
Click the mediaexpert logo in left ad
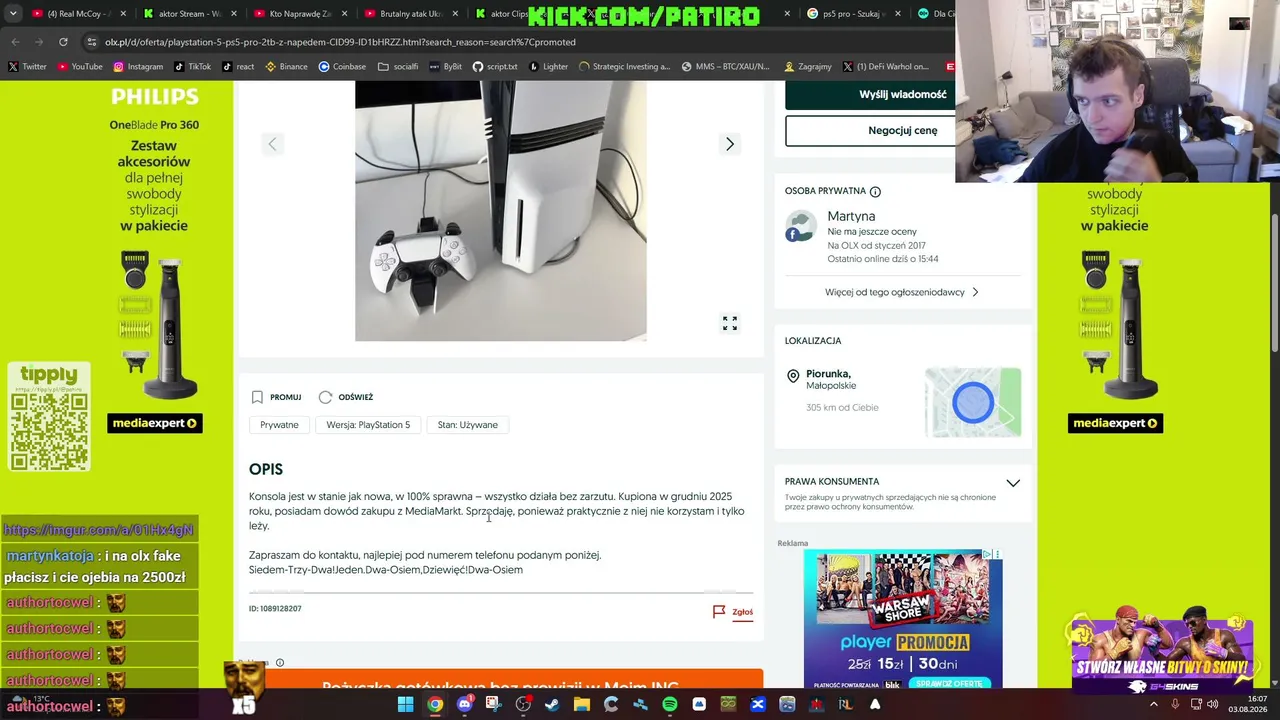(x=155, y=424)
